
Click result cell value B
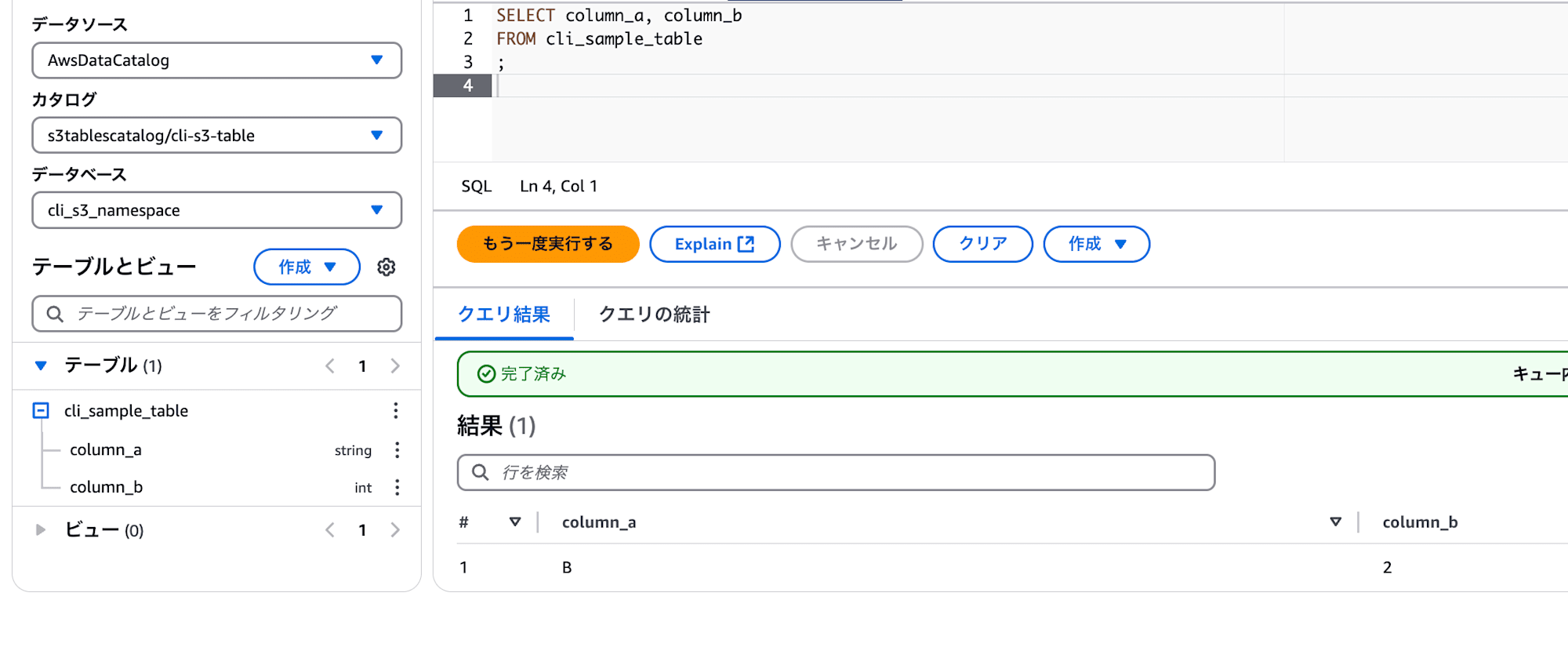click(x=567, y=567)
